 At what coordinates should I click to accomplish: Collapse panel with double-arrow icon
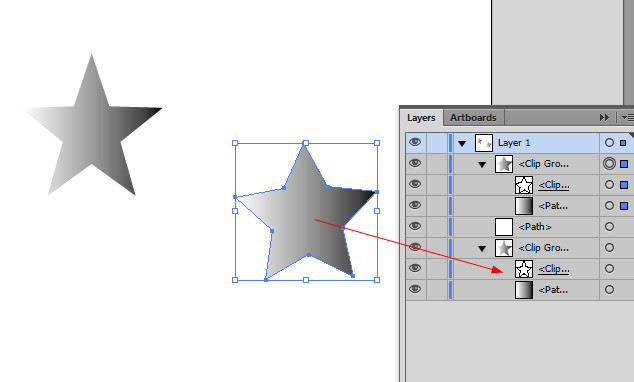[604, 118]
